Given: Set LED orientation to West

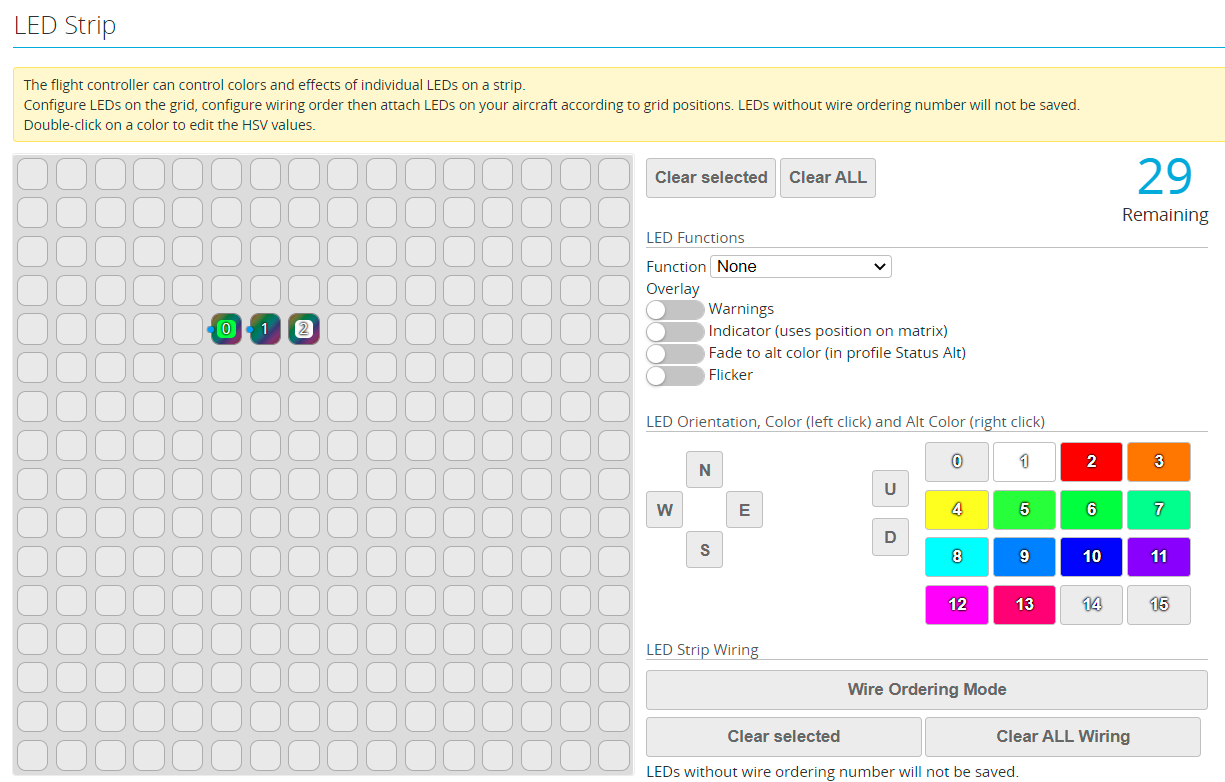Looking at the screenshot, I should (664, 510).
